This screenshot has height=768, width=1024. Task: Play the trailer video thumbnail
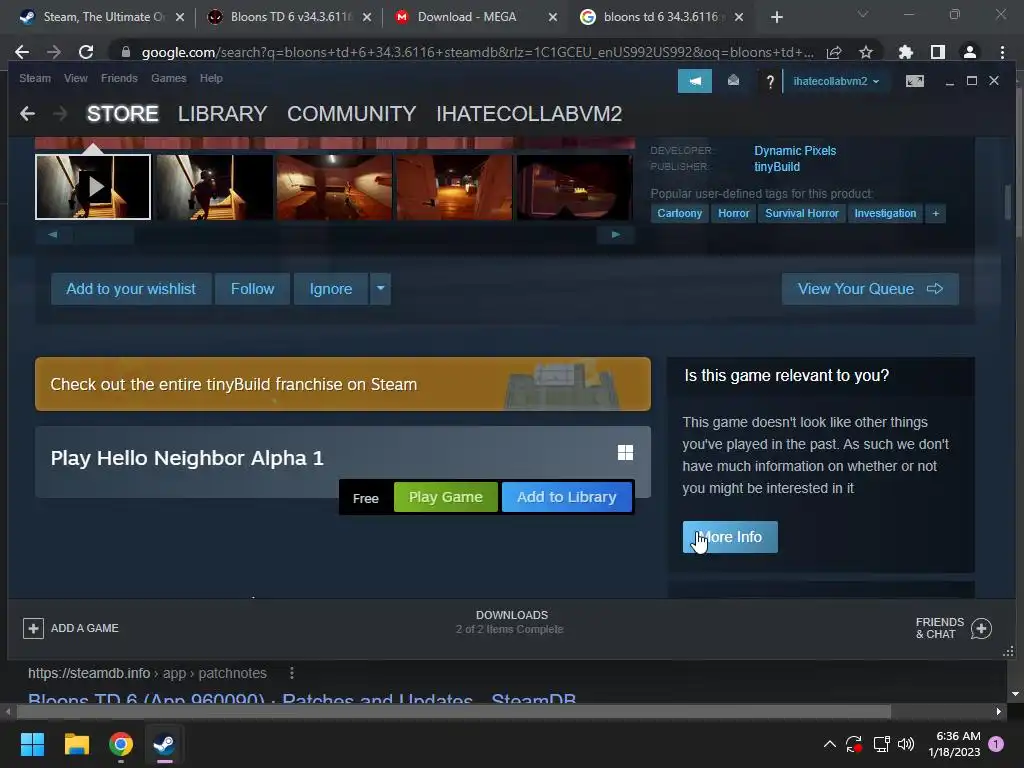tap(93, 187)
